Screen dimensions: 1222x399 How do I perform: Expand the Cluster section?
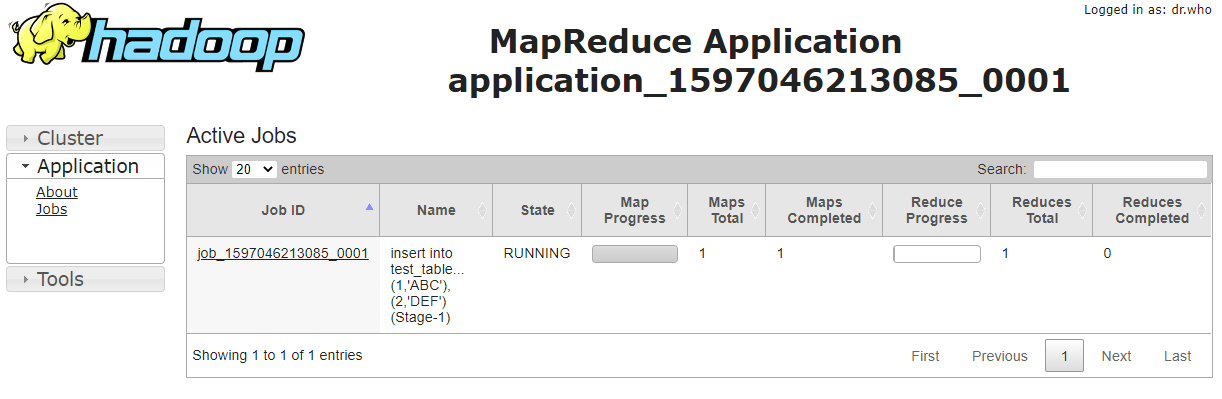85,138
